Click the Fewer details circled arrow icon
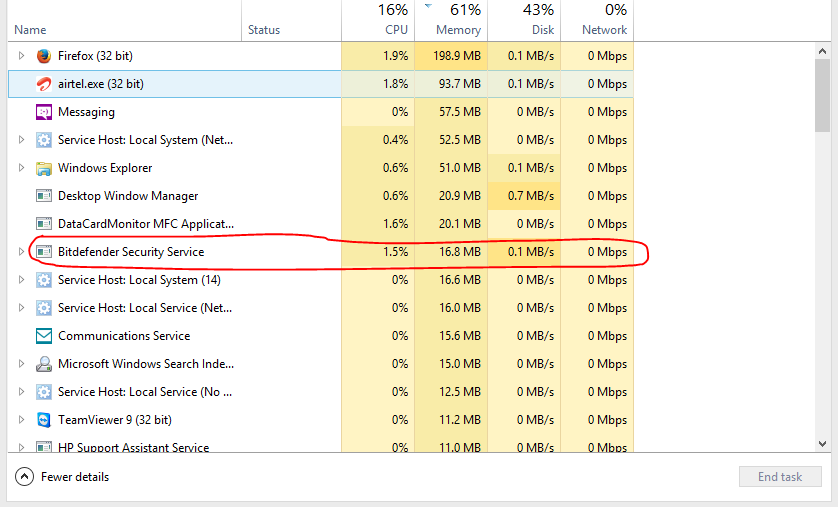This screenshot has width=838, height=507. pos(25,477)
